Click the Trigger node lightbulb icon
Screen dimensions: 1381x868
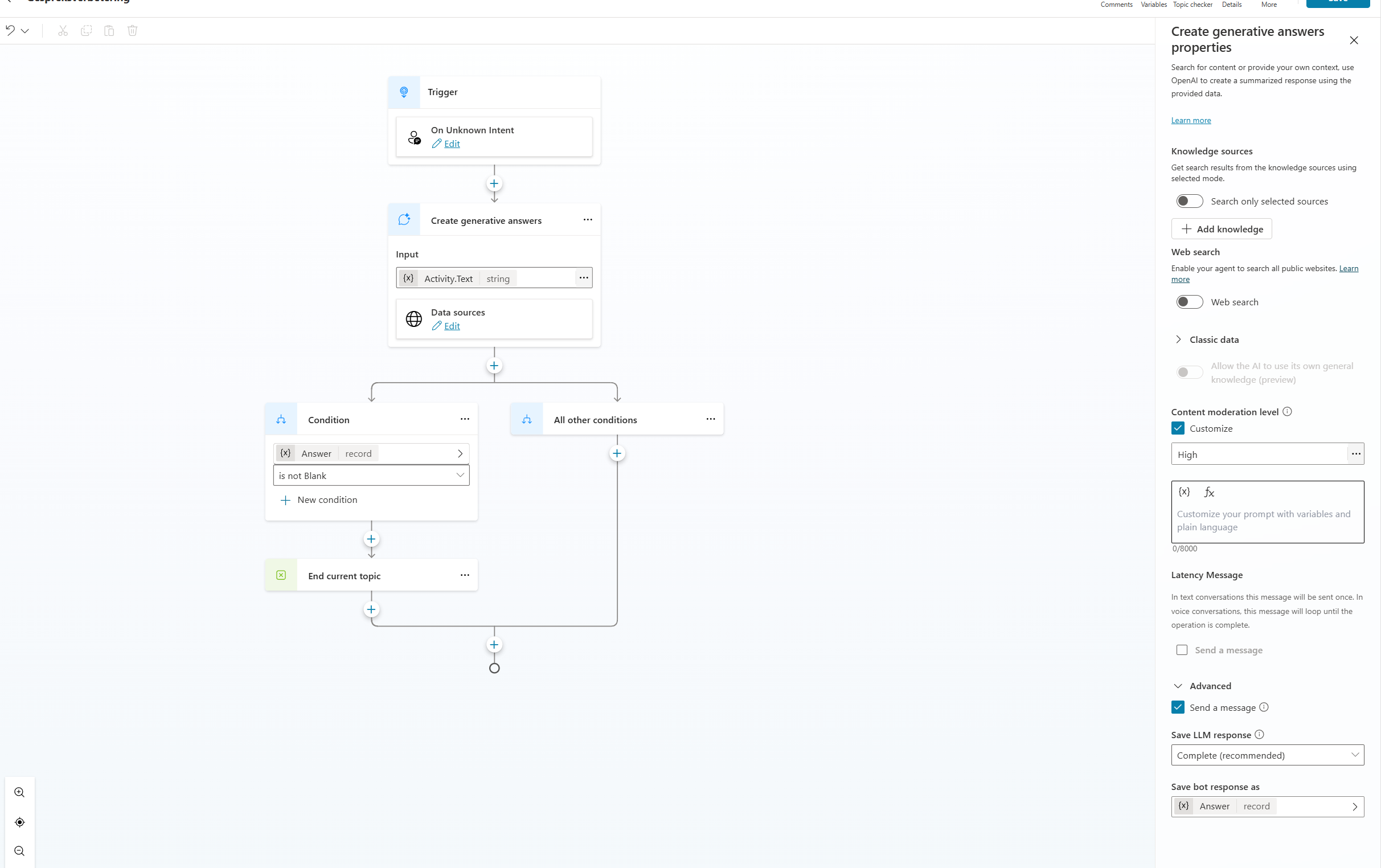[404, 92]
